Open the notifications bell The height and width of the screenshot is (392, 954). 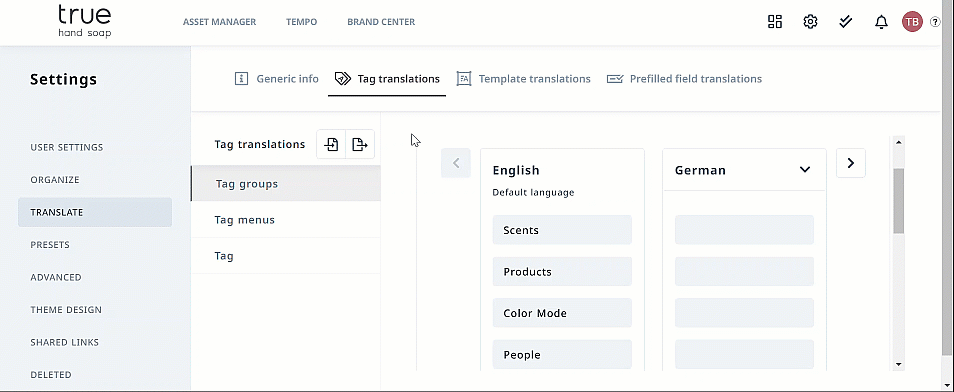881,23
